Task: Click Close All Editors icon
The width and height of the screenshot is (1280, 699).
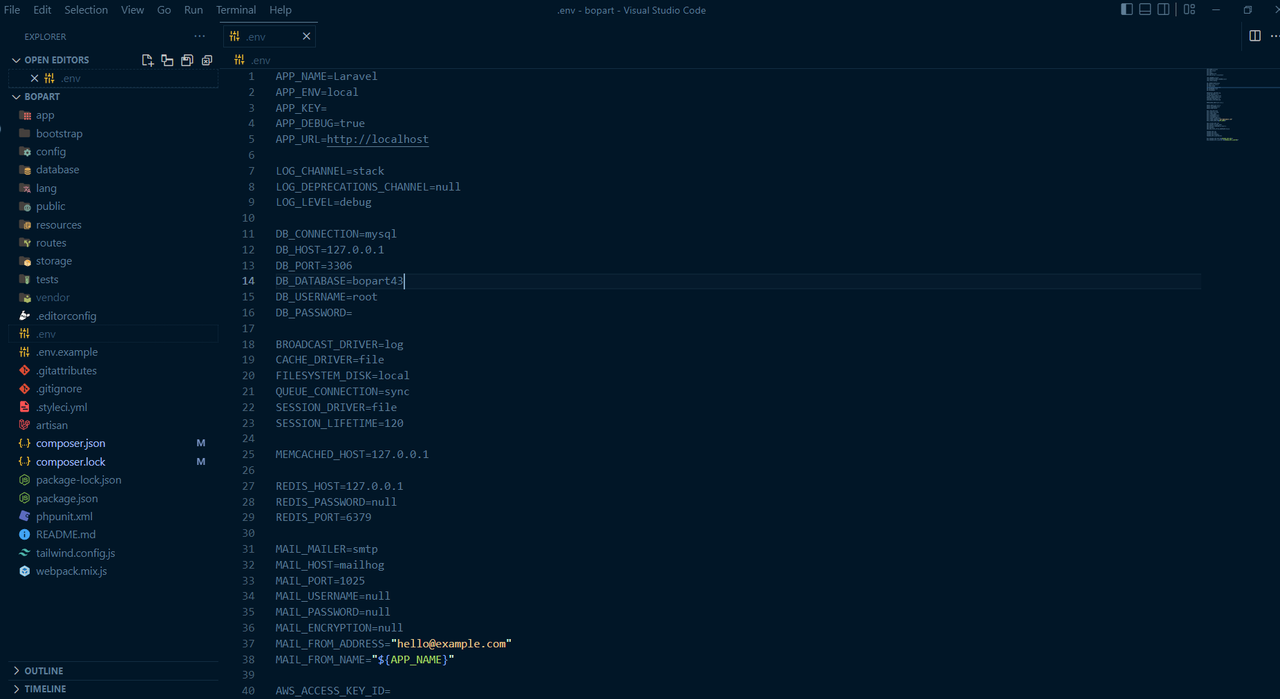Action: [x=207, y=60]
